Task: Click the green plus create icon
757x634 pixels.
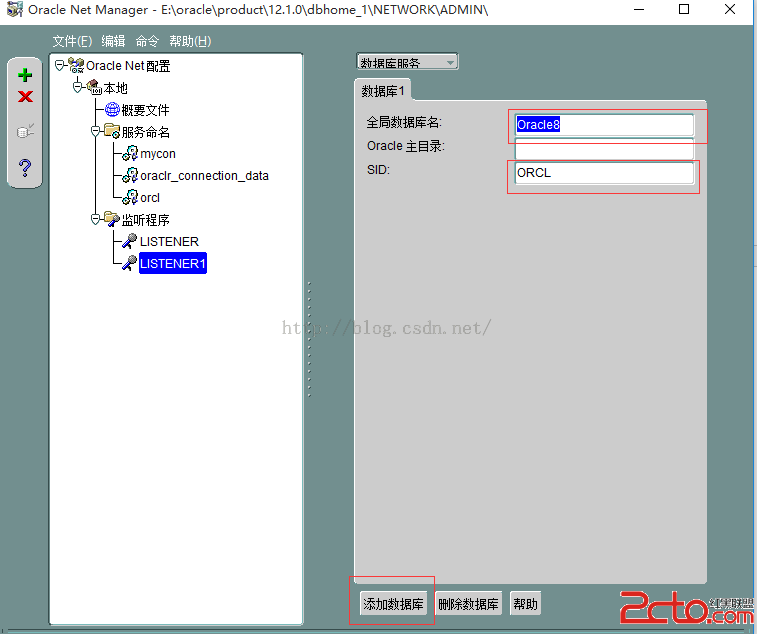Action: point(25,75)
